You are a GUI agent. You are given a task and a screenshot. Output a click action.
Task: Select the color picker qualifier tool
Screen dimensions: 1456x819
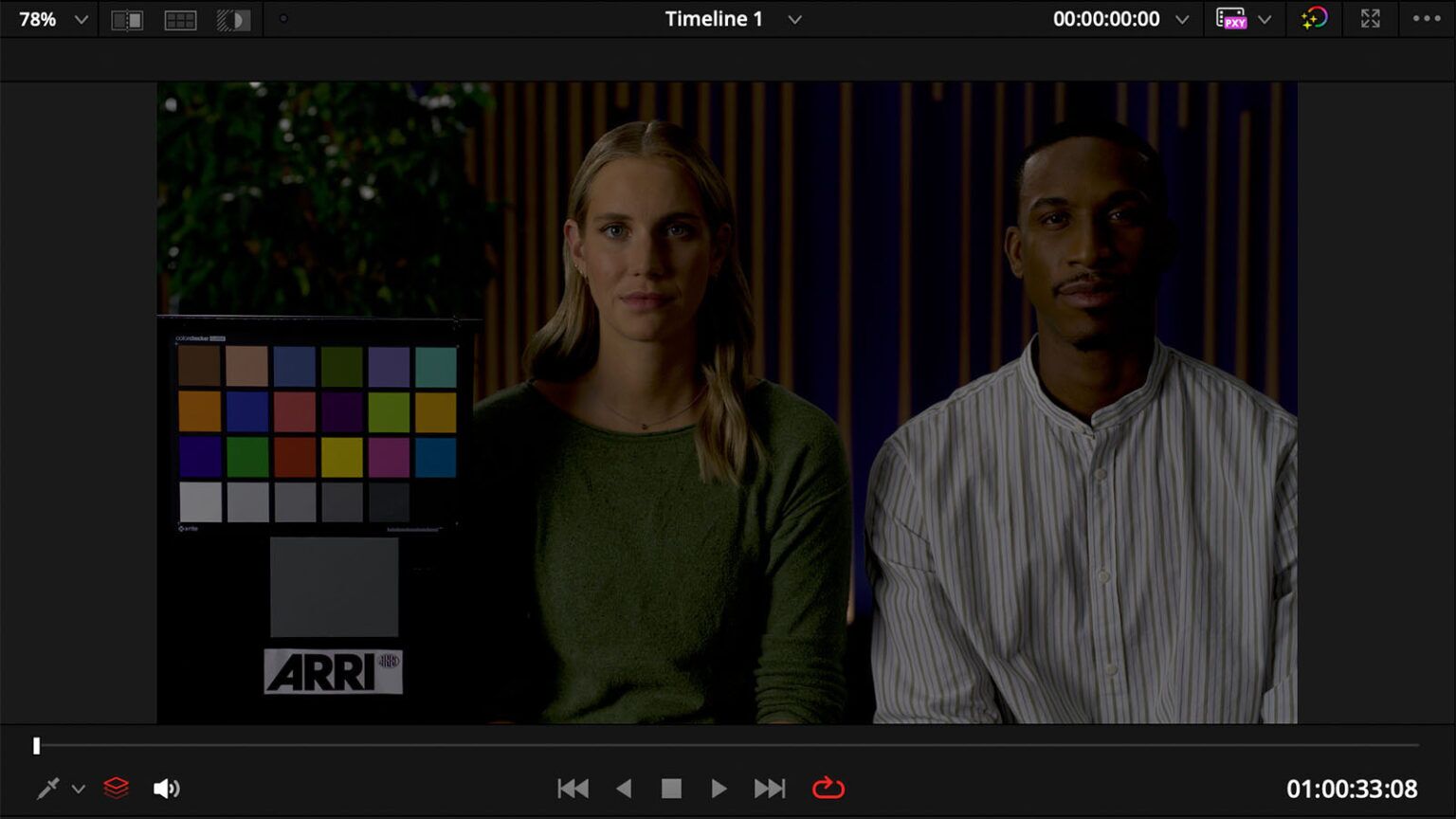45,788
